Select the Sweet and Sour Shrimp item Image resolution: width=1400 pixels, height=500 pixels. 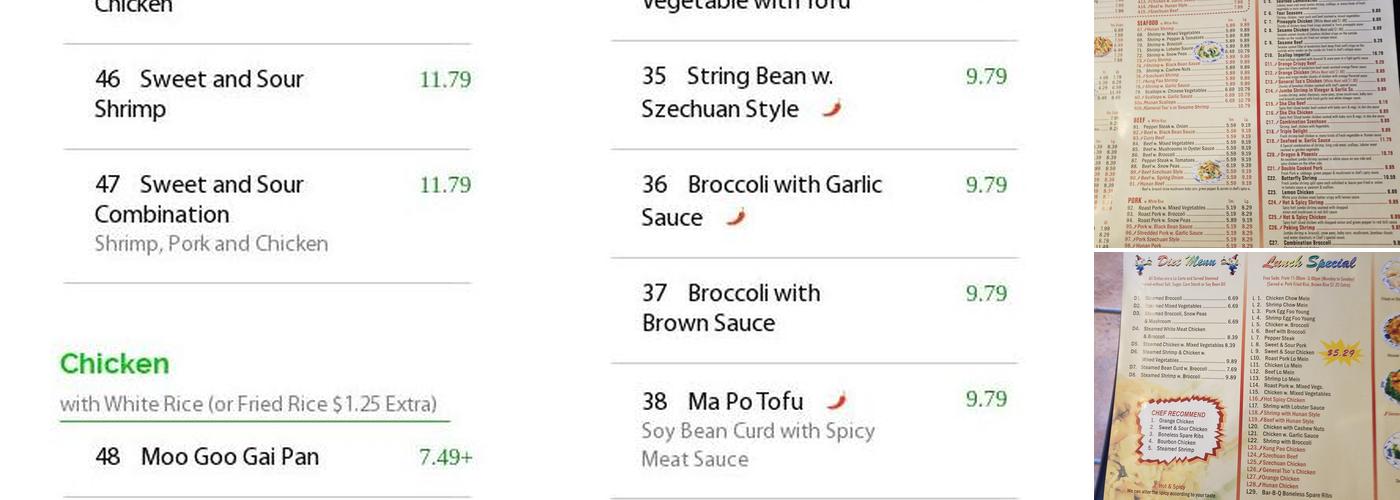[x=199, y=93]
